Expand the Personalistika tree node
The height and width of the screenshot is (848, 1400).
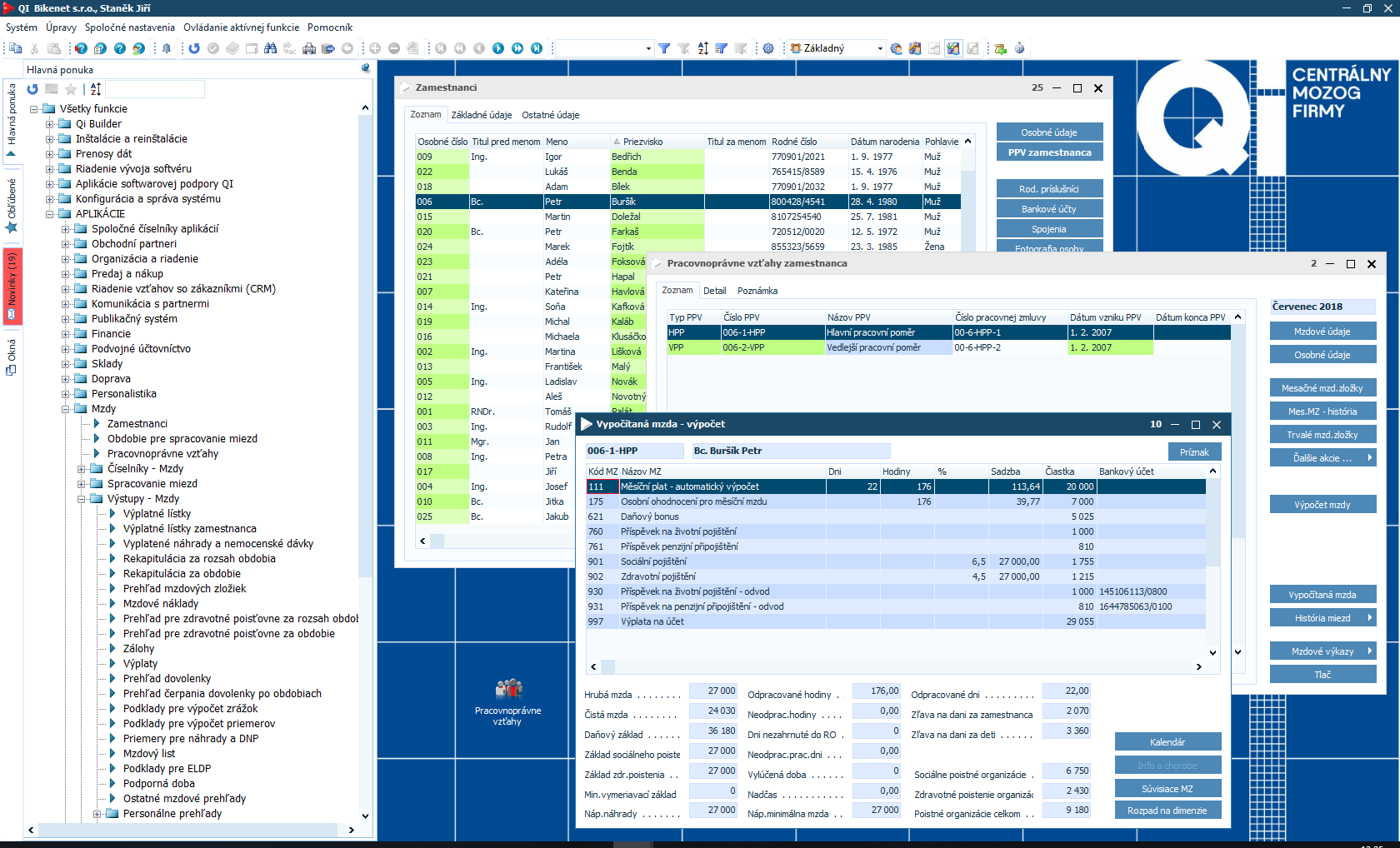66,394
